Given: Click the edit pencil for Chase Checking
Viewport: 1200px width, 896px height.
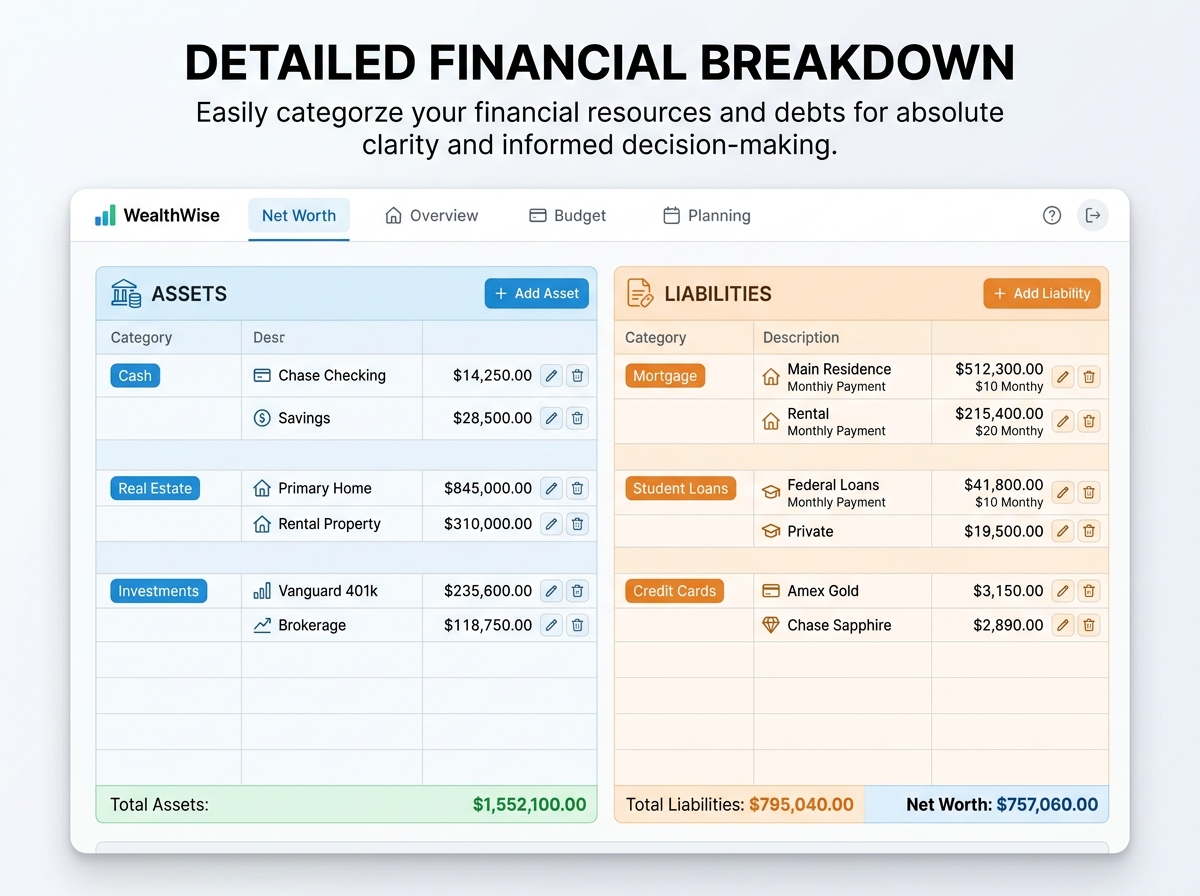Looking at the screenshot, I should point(551,376).
